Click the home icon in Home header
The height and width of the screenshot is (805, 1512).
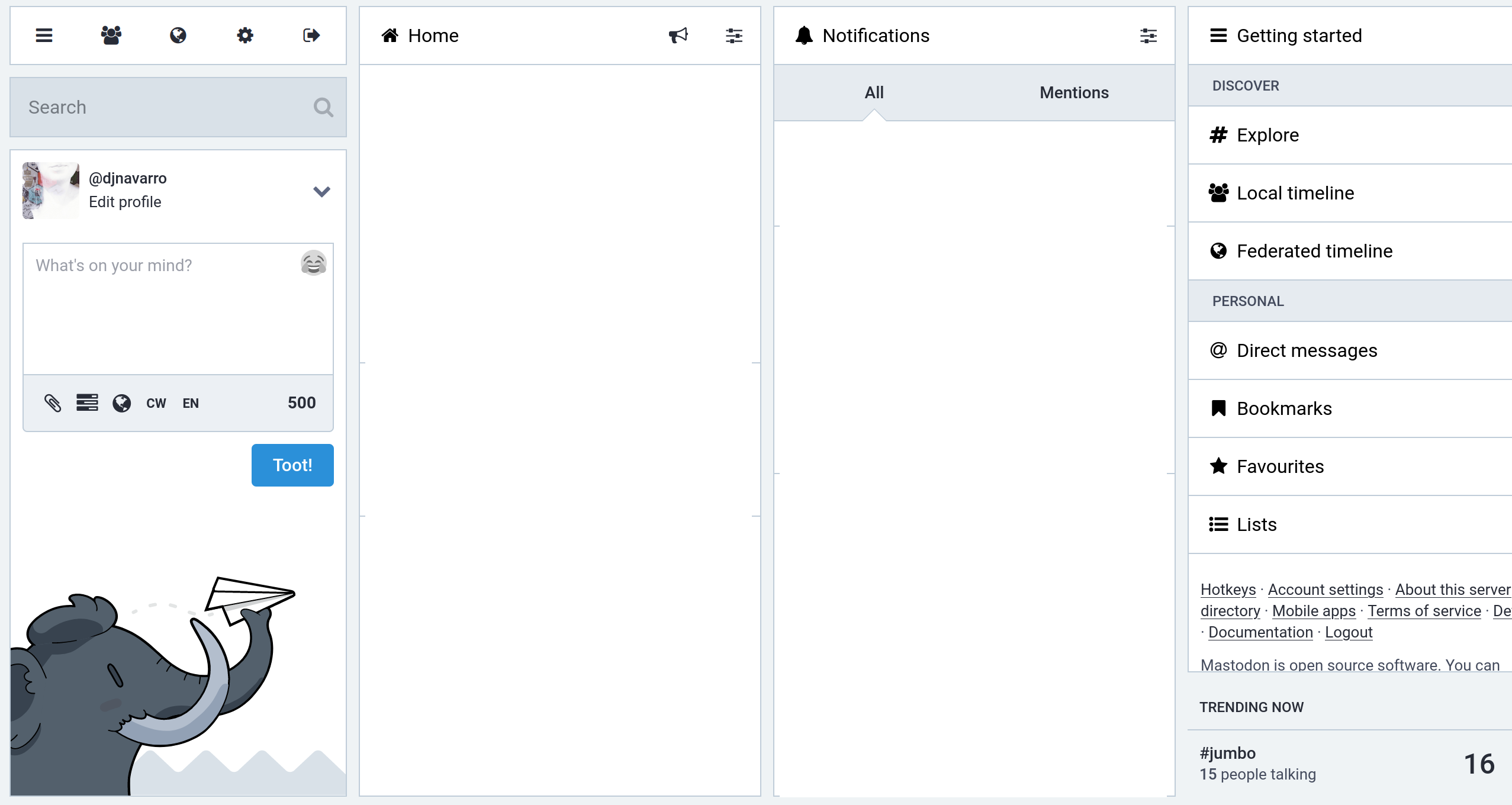click(390, 36)
